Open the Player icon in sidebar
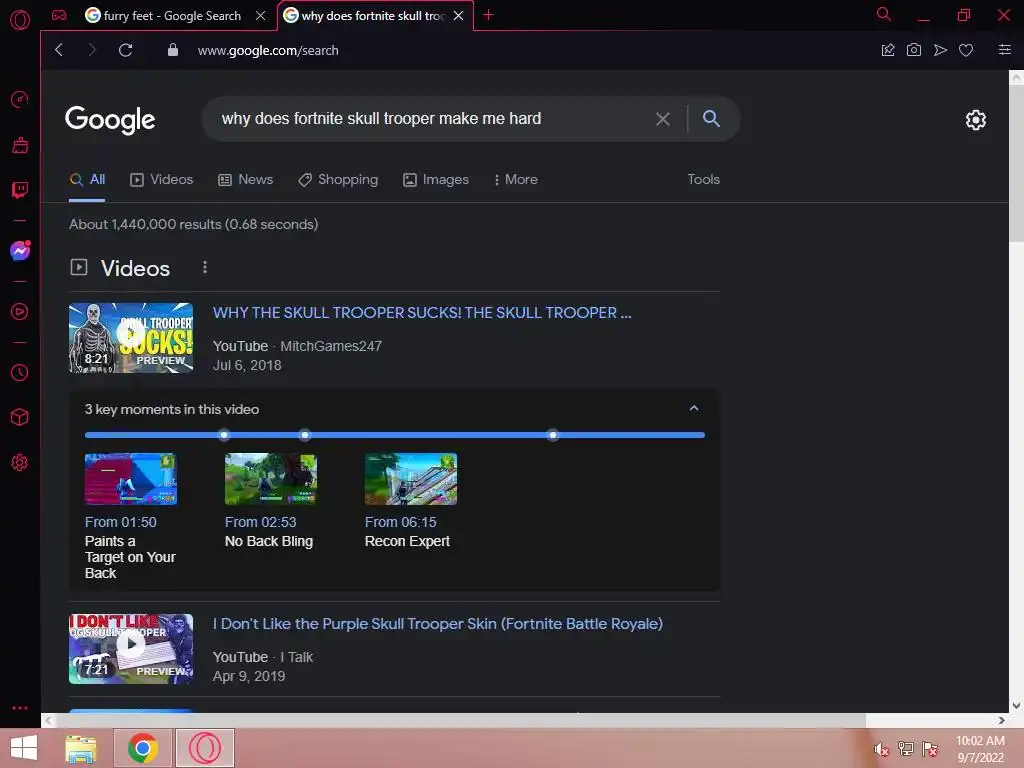This screenshot has width=1024, height=768. pyautogui.click(x=20, y=312)
